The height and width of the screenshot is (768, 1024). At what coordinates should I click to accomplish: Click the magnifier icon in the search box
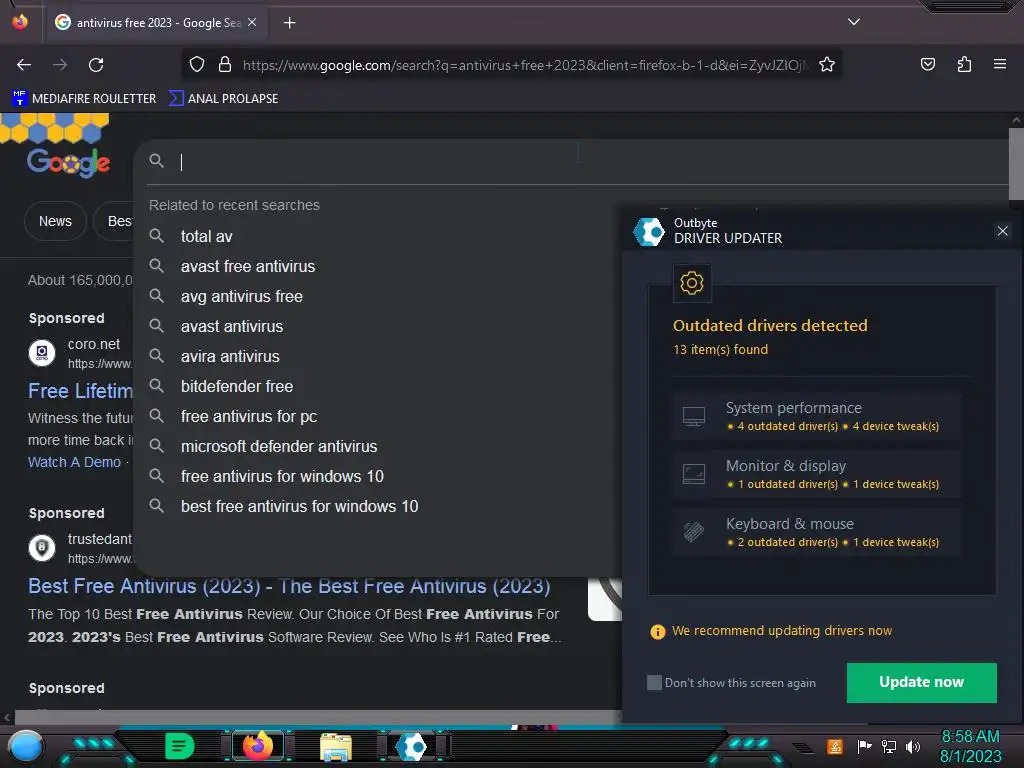(156, 161)
